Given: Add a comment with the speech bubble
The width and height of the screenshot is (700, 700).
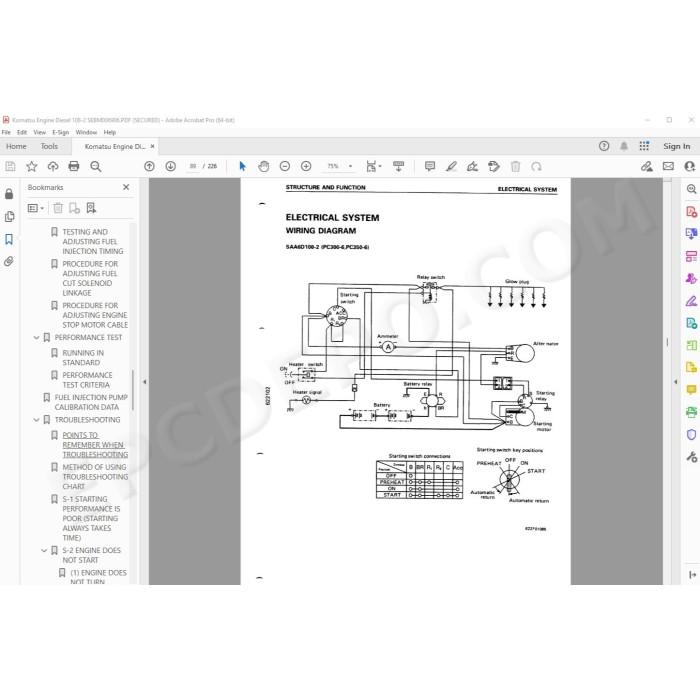Looking at the screenshot, I should click(430, 167).
